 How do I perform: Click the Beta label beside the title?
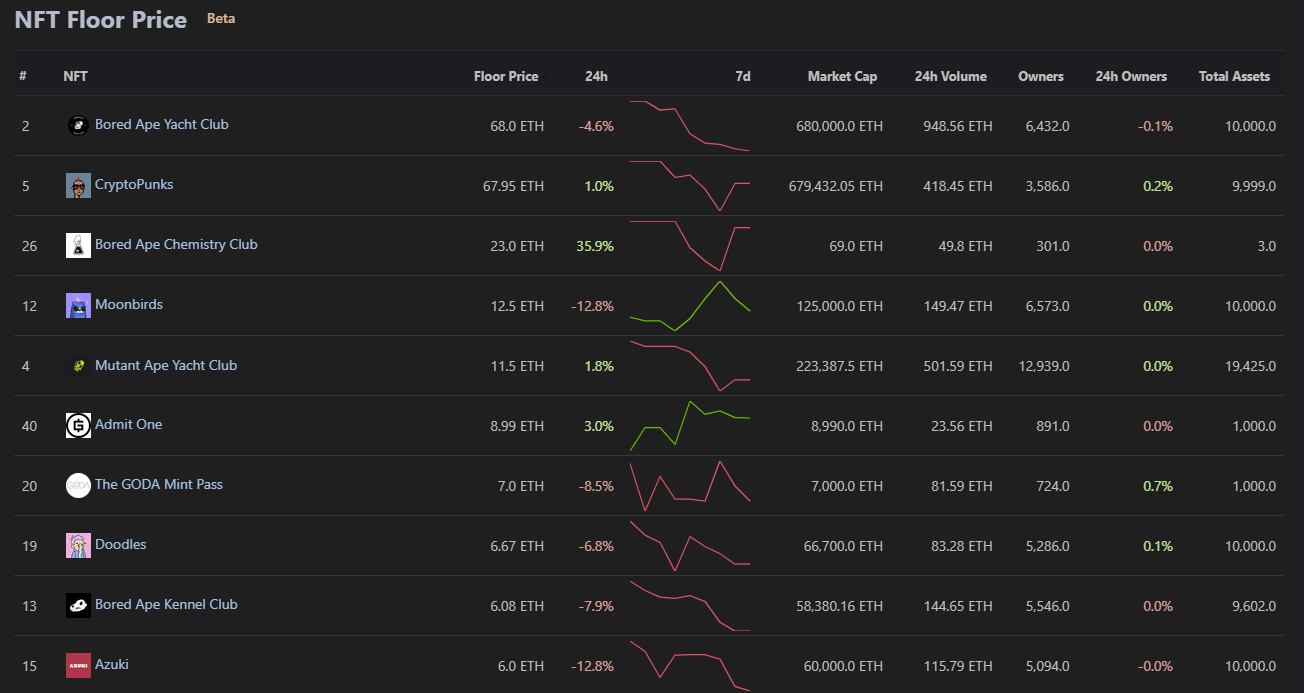(x=221, y=19)
